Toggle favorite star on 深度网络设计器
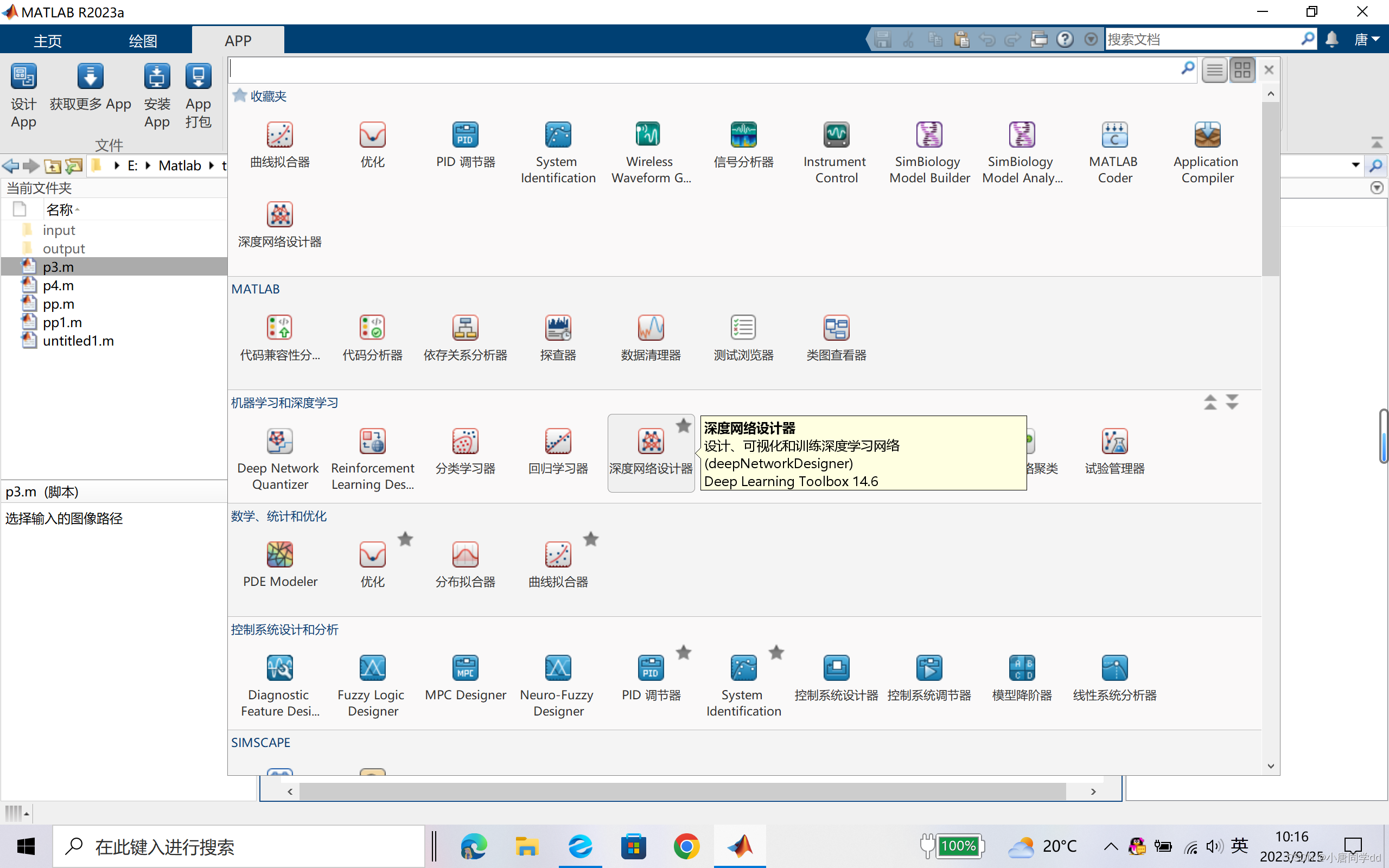Screen dimensions: 1389x868 [x=683, y=426]
